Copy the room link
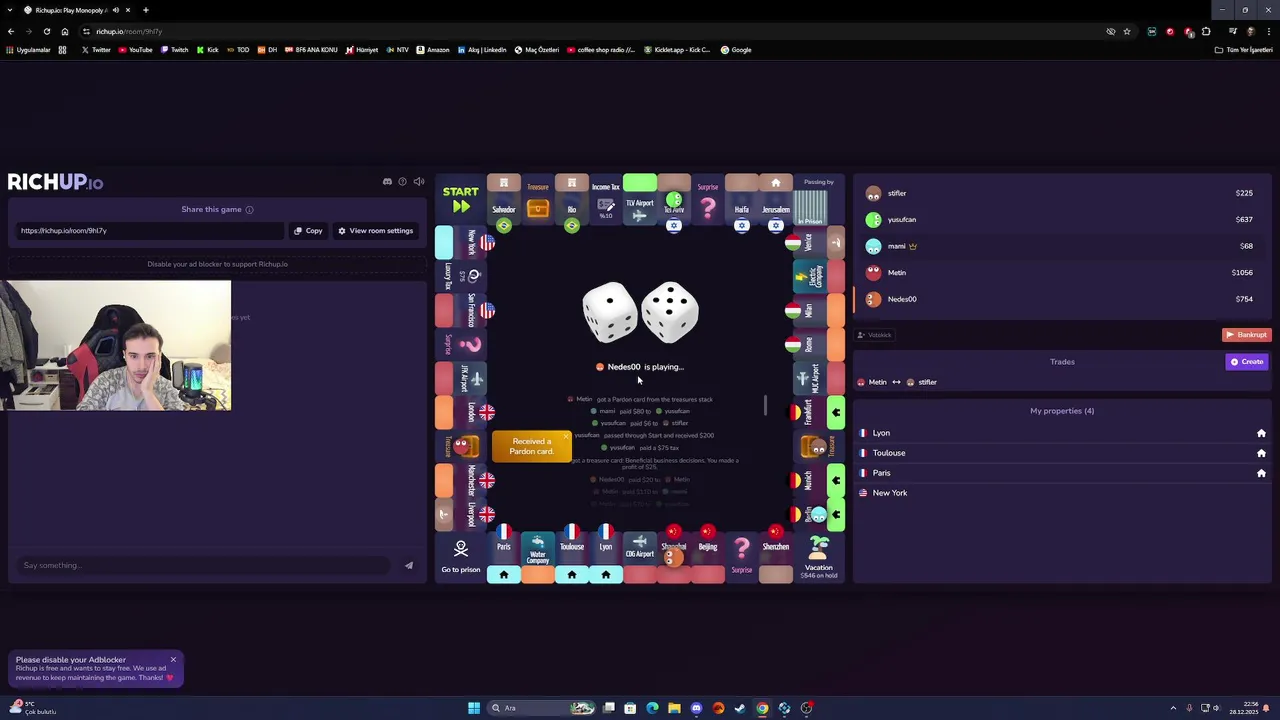The height and width of the screenshot is (720, 1280). click(x=308, y=231)
